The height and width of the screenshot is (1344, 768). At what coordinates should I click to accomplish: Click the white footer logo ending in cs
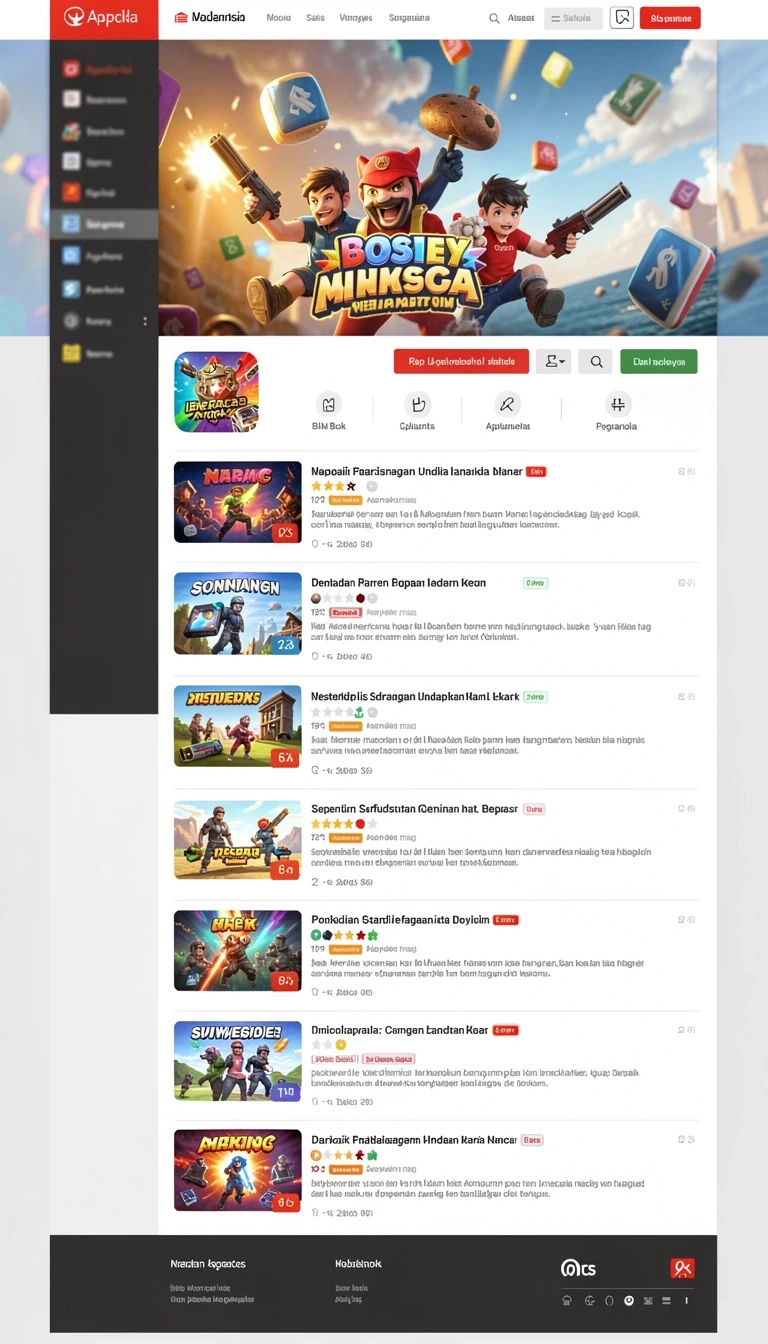(x=578, y=1268)
